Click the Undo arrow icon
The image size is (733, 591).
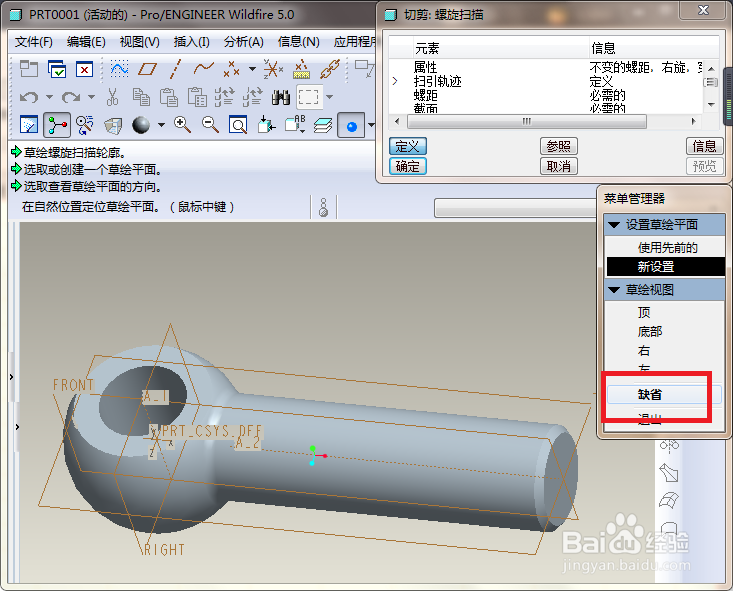(29, 97)
